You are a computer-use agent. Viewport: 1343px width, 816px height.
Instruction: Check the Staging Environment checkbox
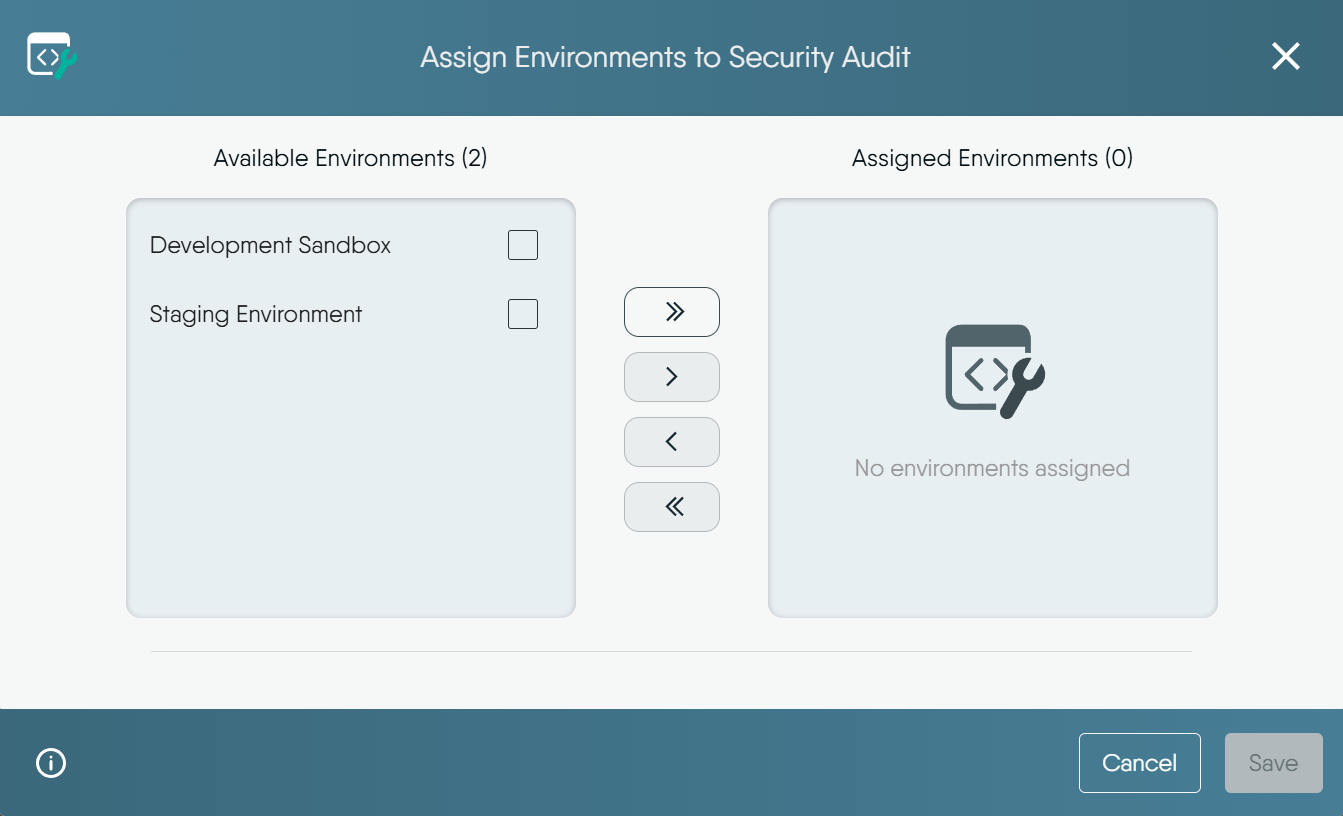(522, 313)
